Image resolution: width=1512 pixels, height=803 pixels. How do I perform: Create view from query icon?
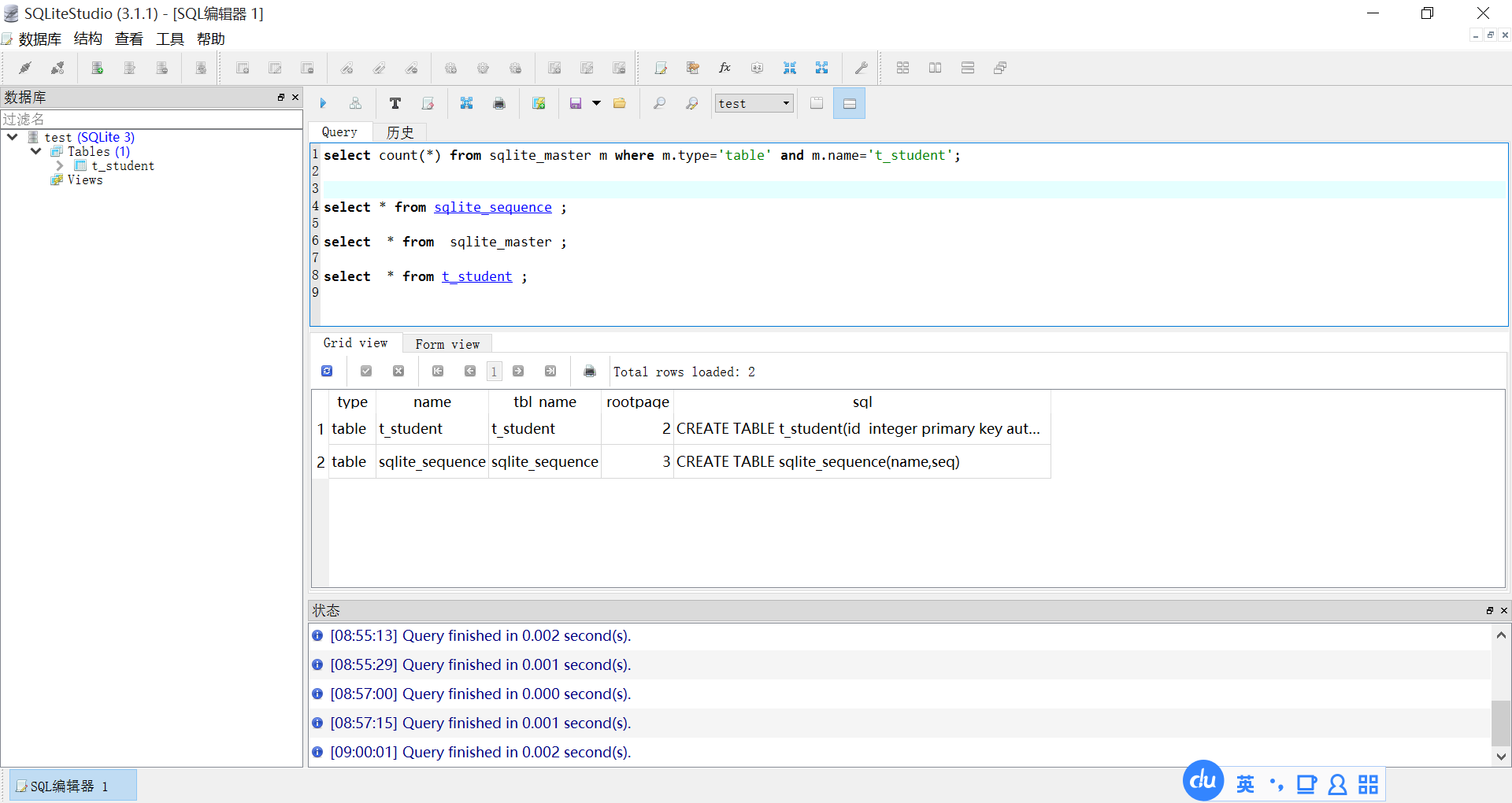[x=539, y=103]
